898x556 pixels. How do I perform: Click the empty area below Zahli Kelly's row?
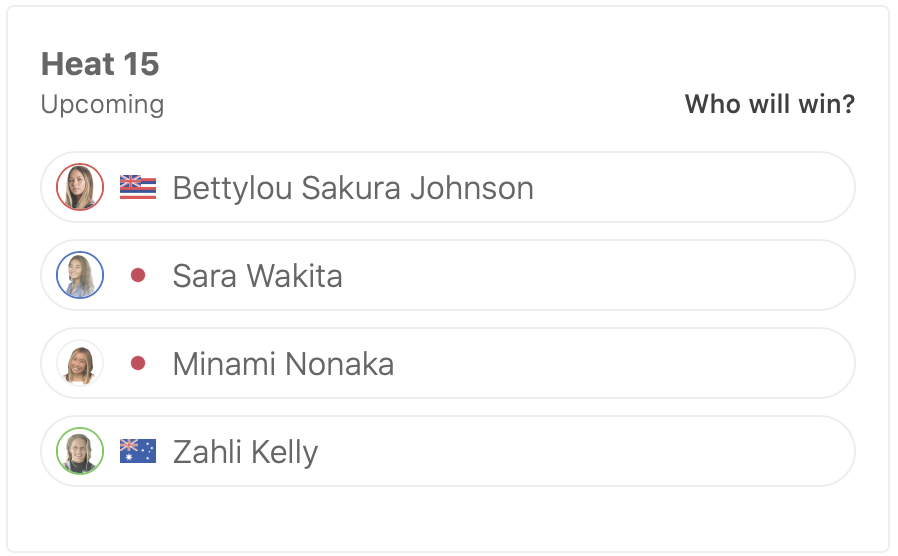click(448, 516)
